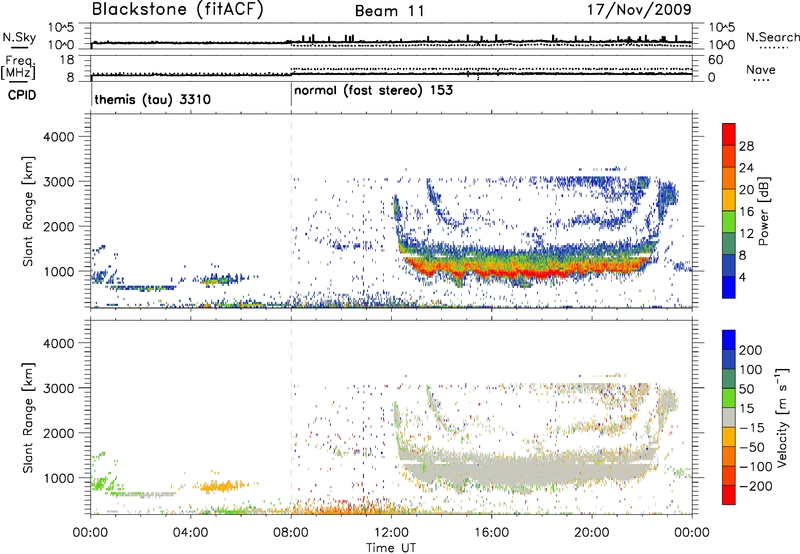This screenshot has width=800, height=554.
Task: Click the 'CPID' row label
Action: click(22, 95)
